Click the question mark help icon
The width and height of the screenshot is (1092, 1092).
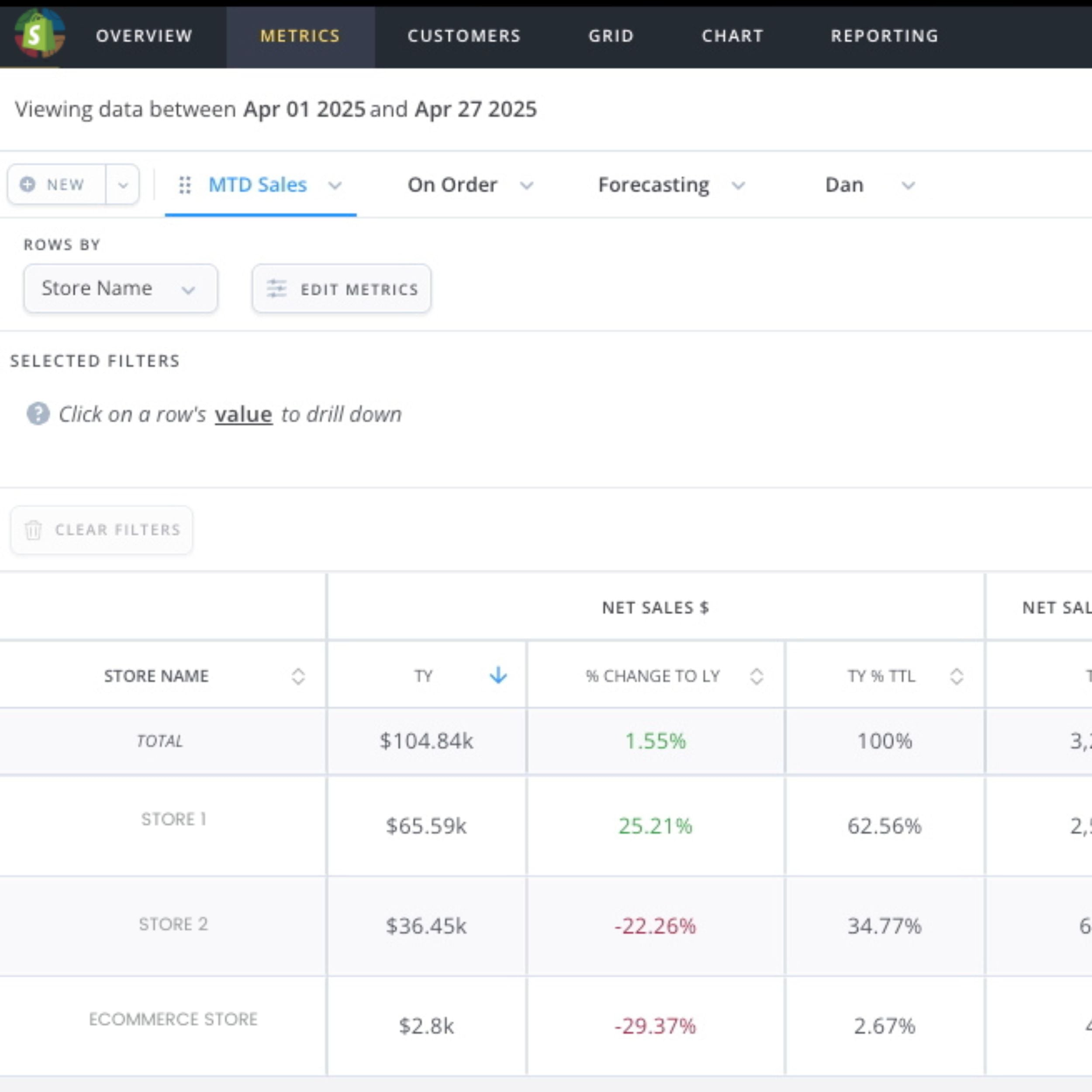point(38,414)
